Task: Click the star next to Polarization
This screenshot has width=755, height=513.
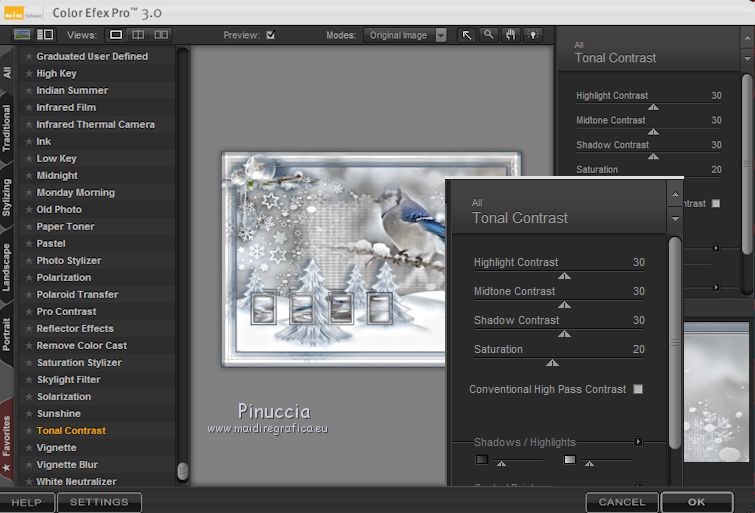Action: coord(29,277)
